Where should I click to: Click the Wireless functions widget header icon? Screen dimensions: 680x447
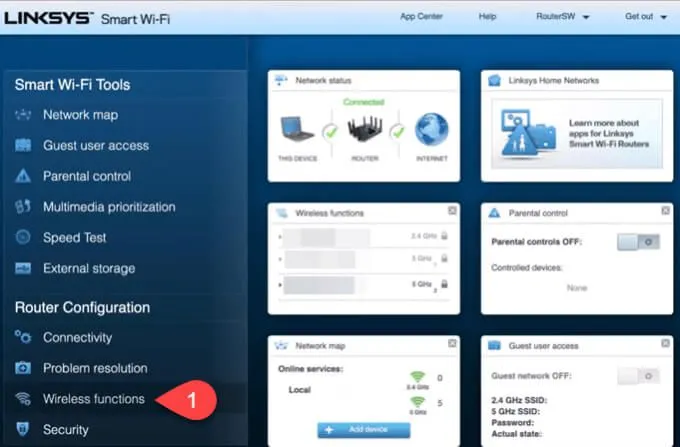click(281, 213)
